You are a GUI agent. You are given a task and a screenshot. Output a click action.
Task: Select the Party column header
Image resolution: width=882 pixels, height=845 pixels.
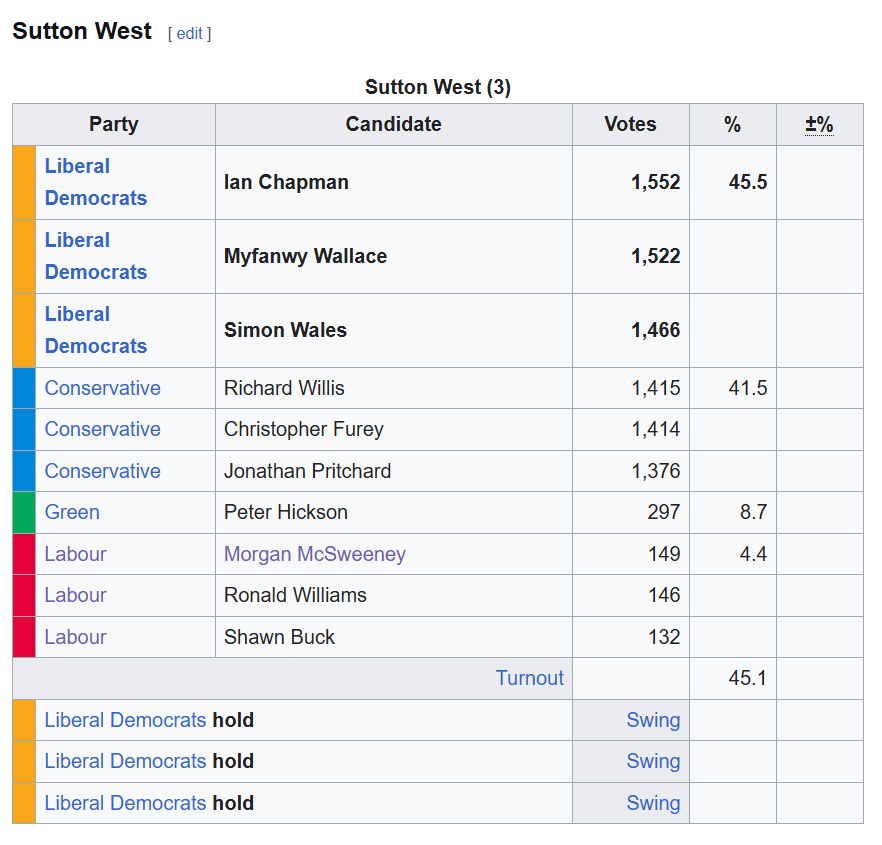pyautogui.click(x=114, y=124)
